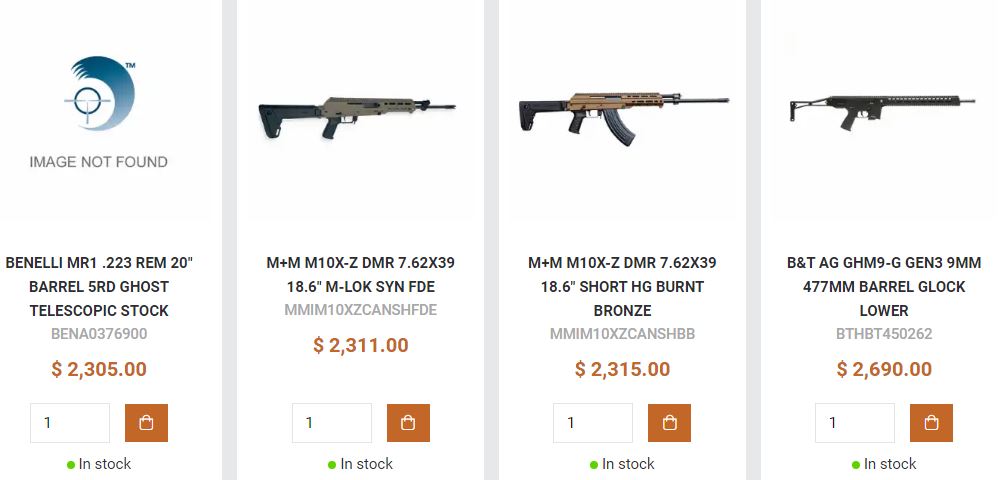Click SKU BENA0376900
Screen dimensions: 1005x480
pos(99,334)
